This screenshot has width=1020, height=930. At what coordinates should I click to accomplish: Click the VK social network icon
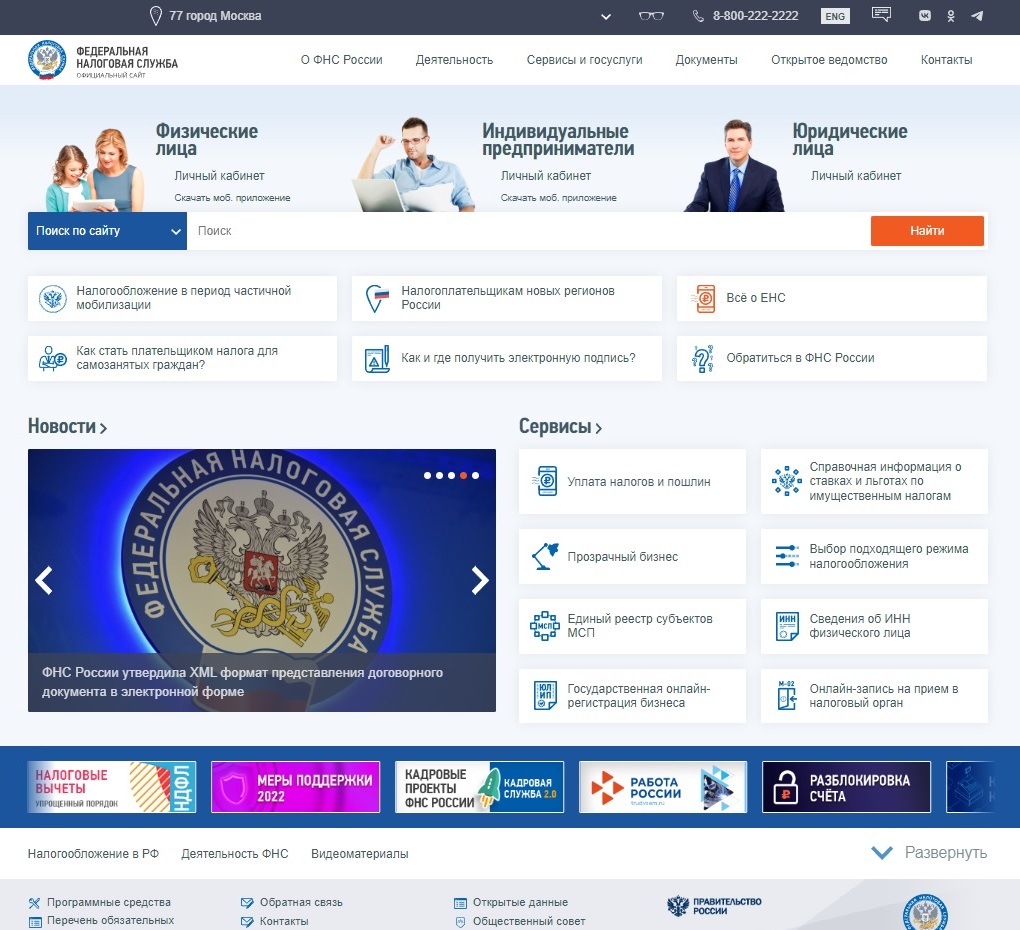click(x=925, y=16)
